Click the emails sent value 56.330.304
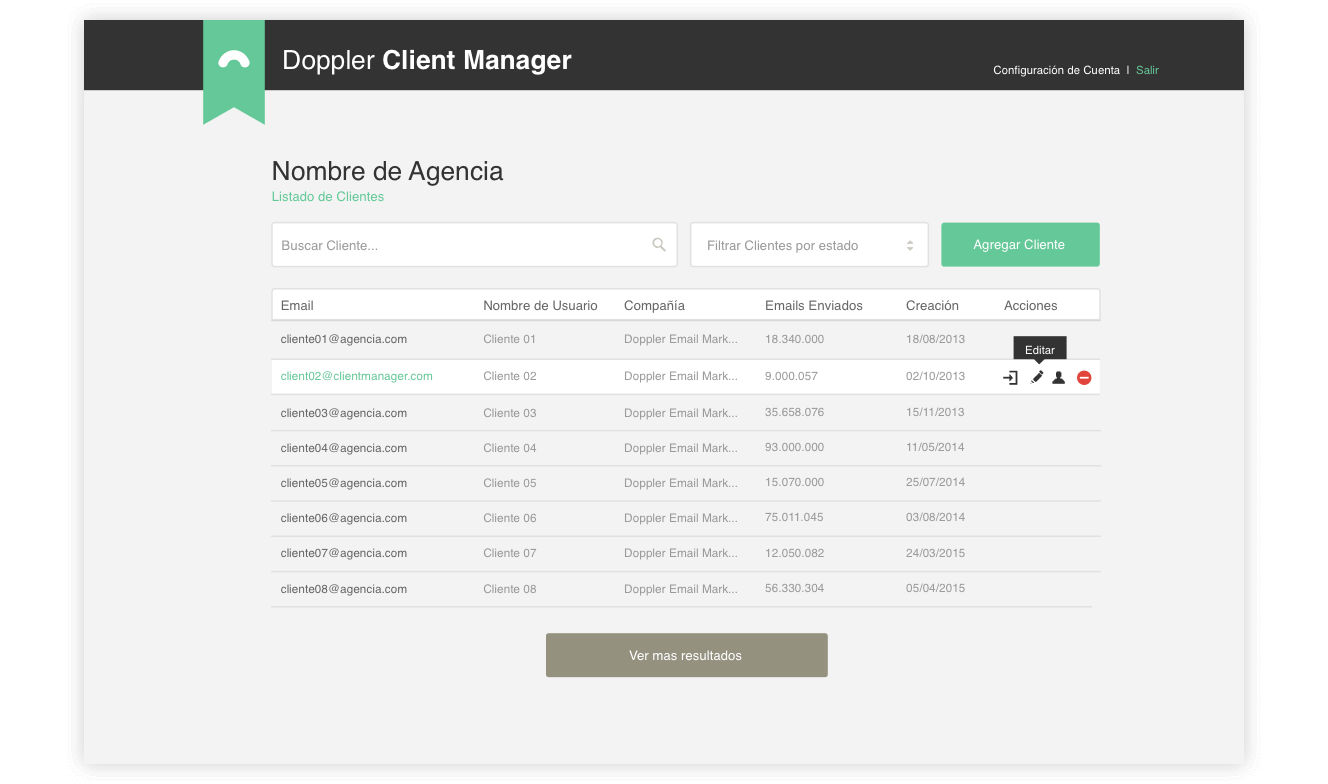The height and width of the screenshot is (784, 1328). click(795, 588)
